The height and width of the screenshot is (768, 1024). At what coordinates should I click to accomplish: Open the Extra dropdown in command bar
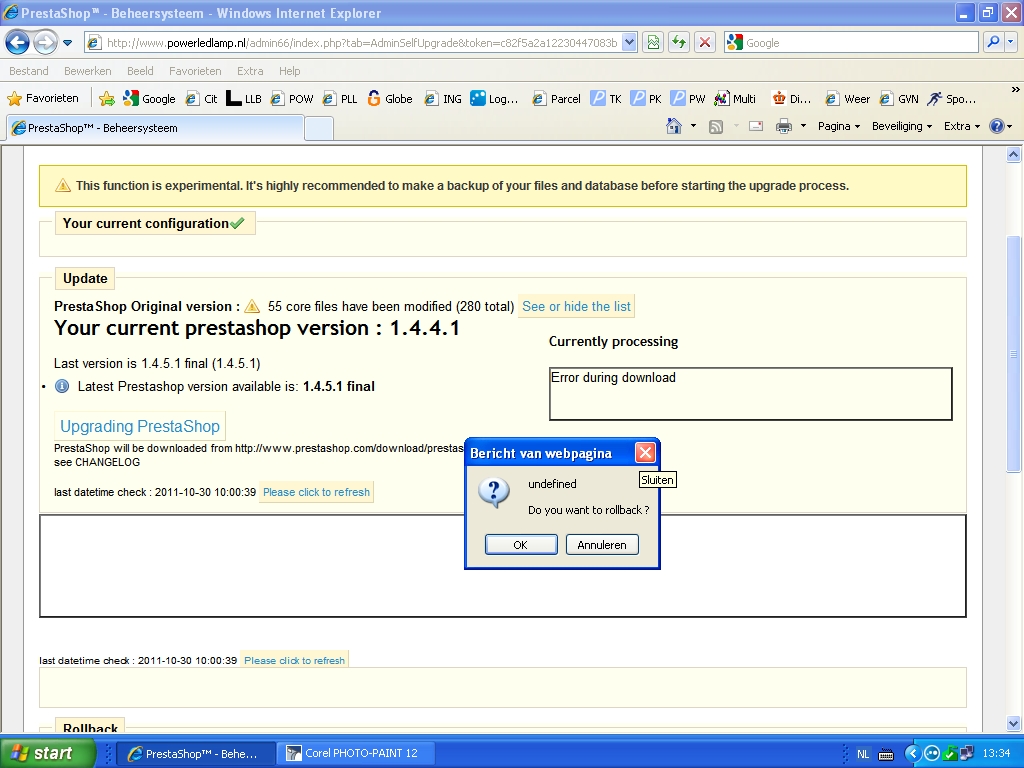[x=961, y=126]
